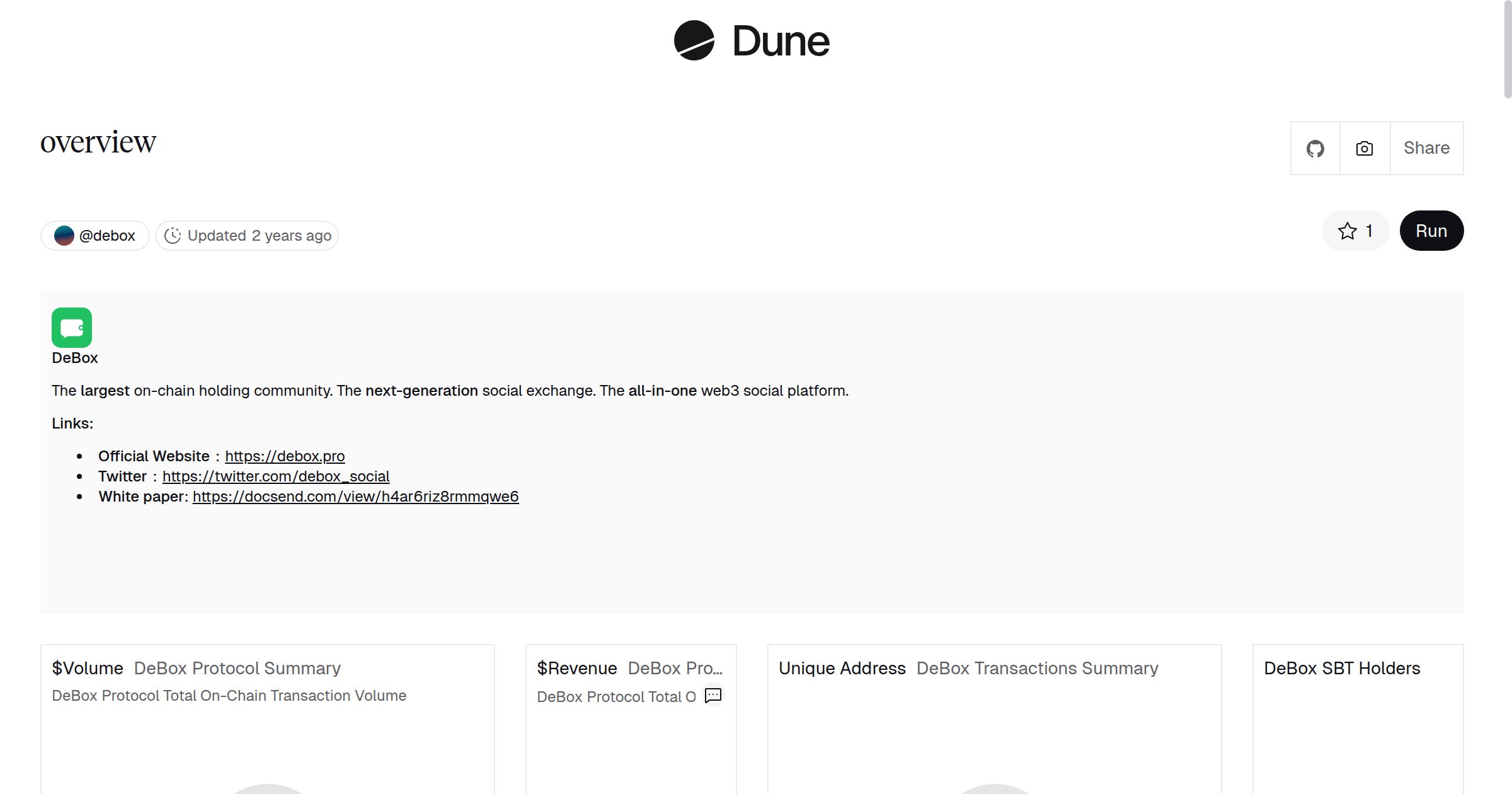Click the debox profile avatar
This screenshot has height=794, width=1512.
[x=64, y=236]
